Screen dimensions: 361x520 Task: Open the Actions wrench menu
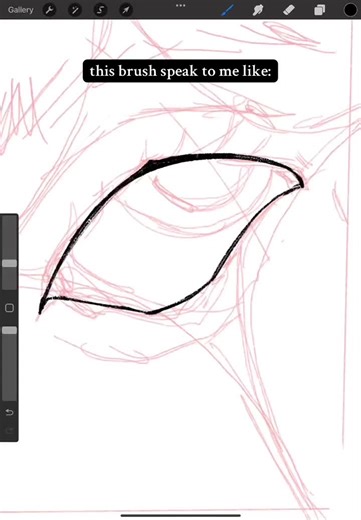(x=49, y=10)
